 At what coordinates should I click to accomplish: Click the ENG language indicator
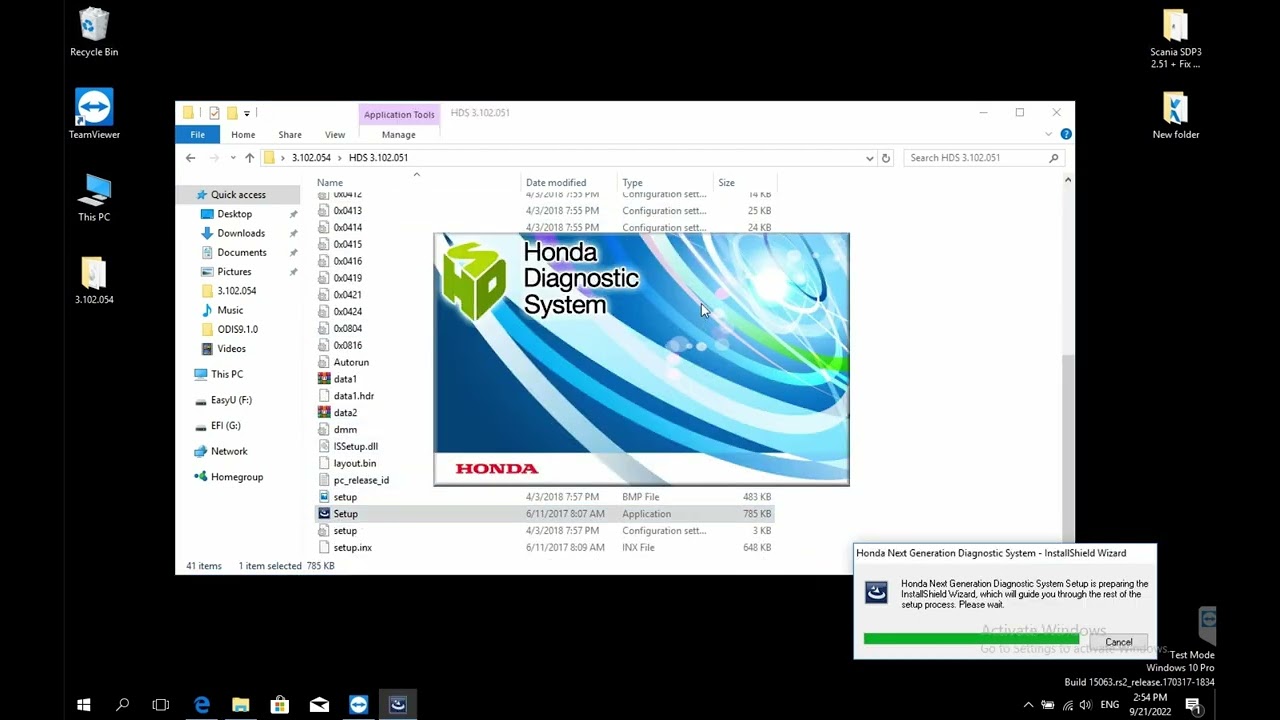click(1110, 705)
